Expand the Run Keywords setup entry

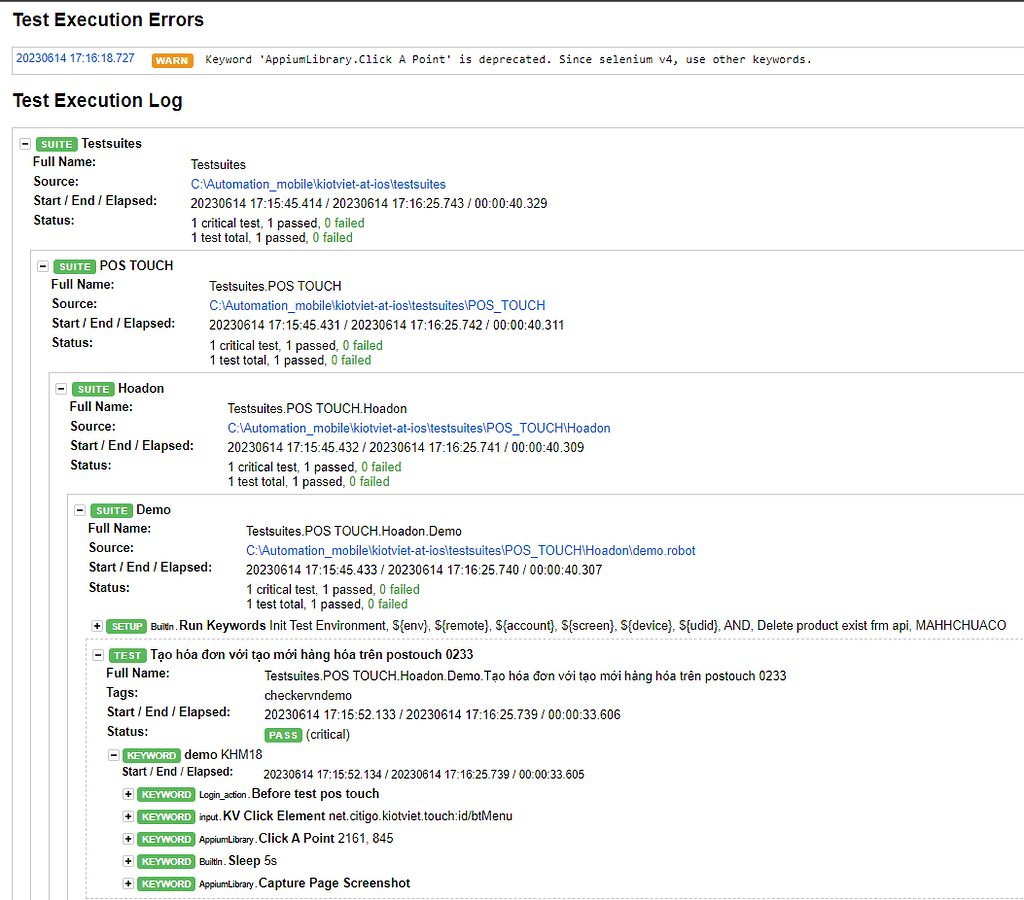pyautogui.click(x=97, y=626)
